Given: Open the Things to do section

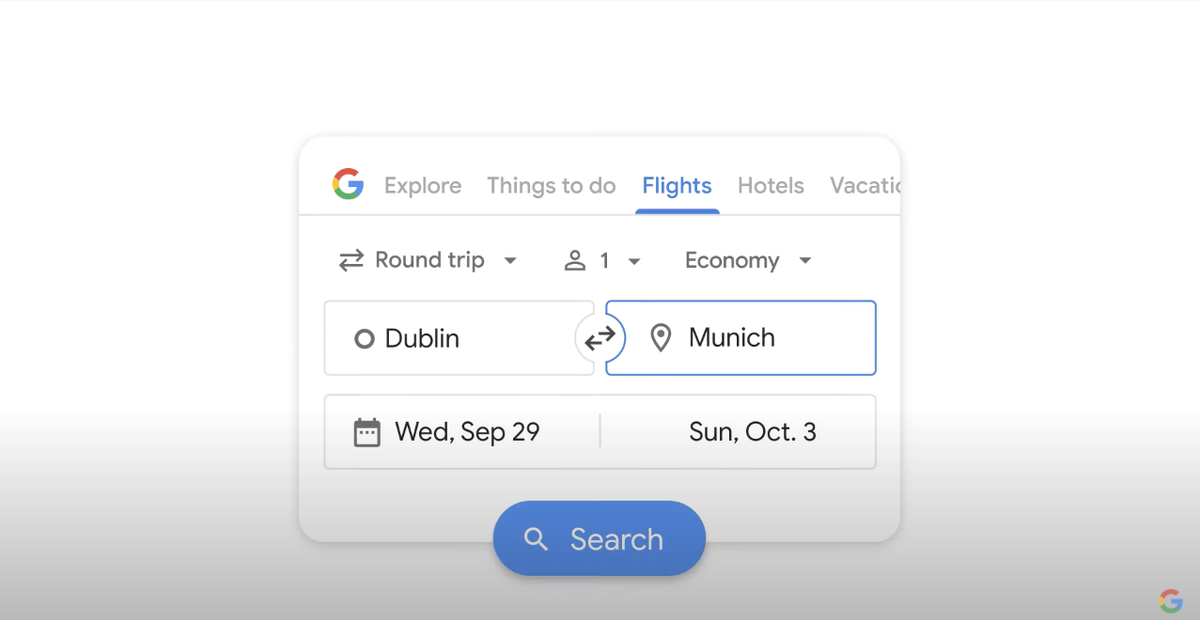Looking at the screenshot, I should click(x=551, y=185).
